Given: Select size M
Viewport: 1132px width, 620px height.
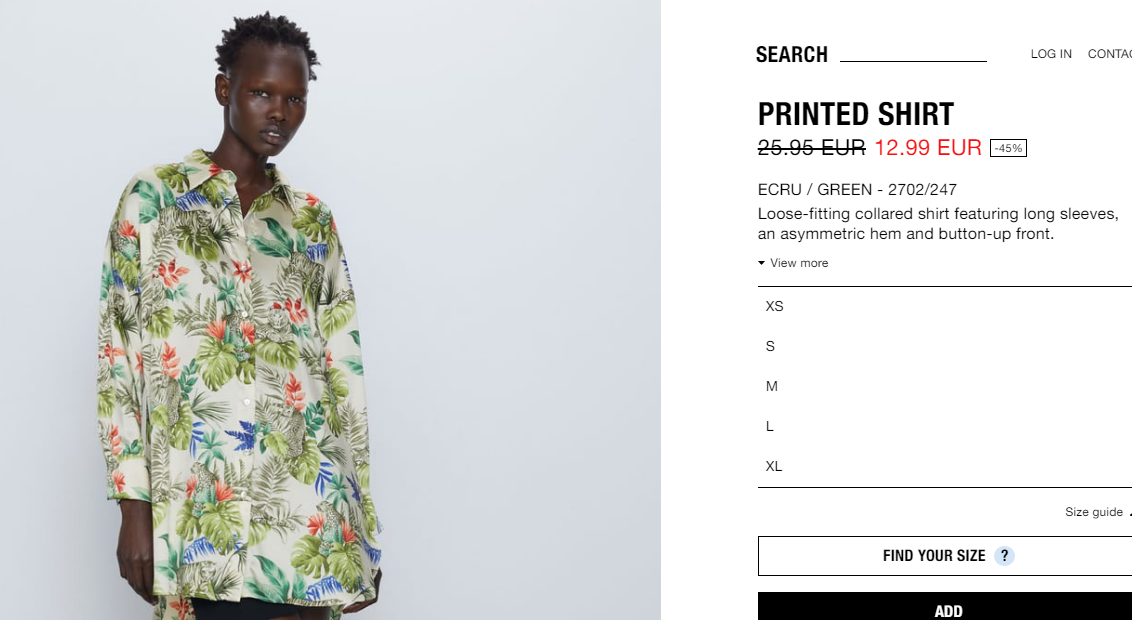Looking at the screenshot, I should coord(945,386).
